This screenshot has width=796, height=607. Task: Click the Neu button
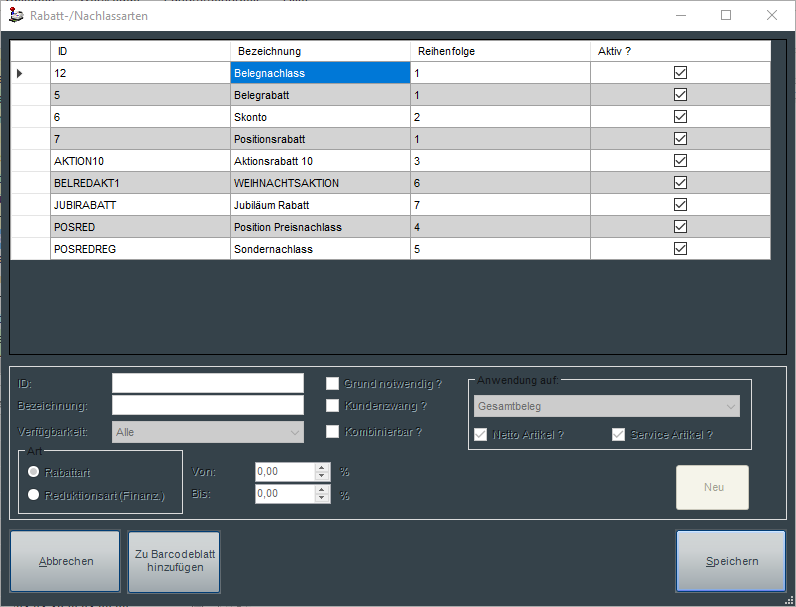pos(712,487)
